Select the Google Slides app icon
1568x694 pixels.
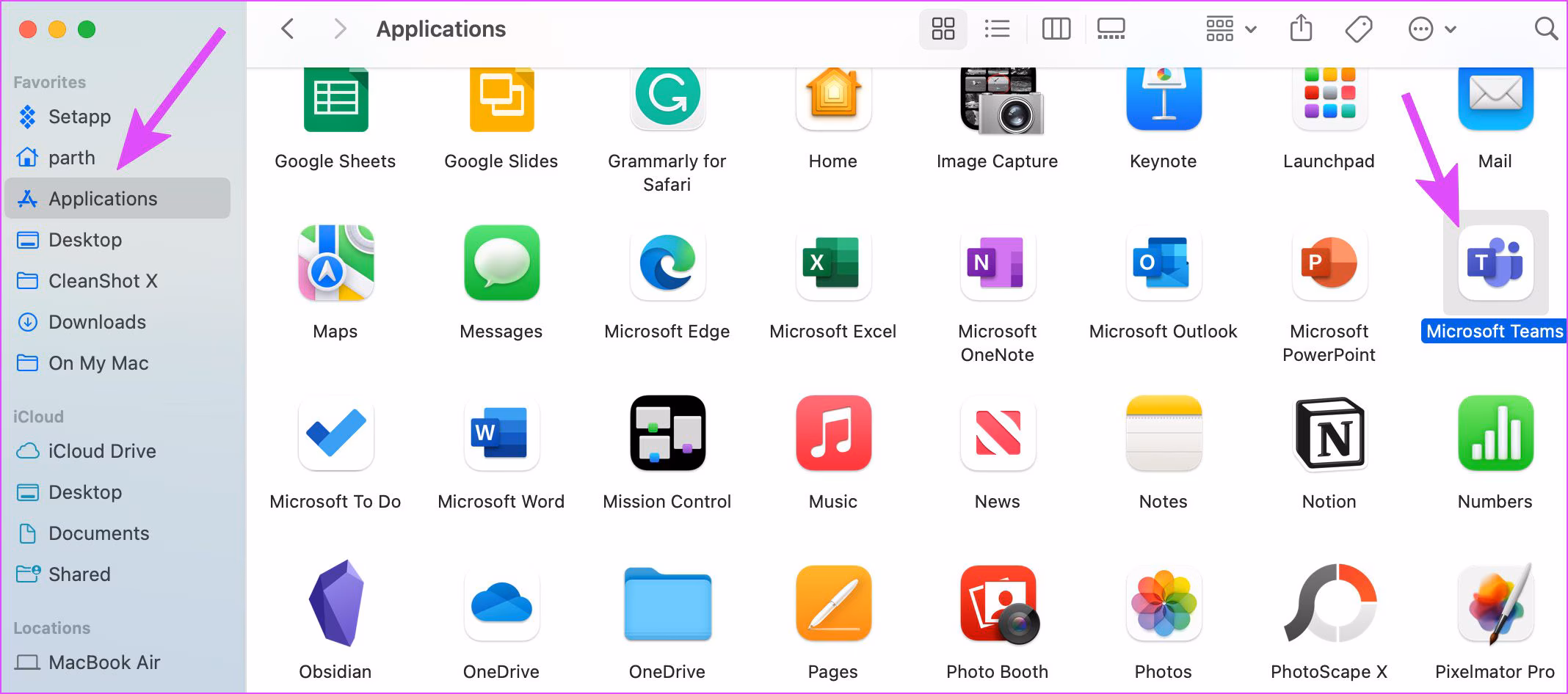coord(501,100)
